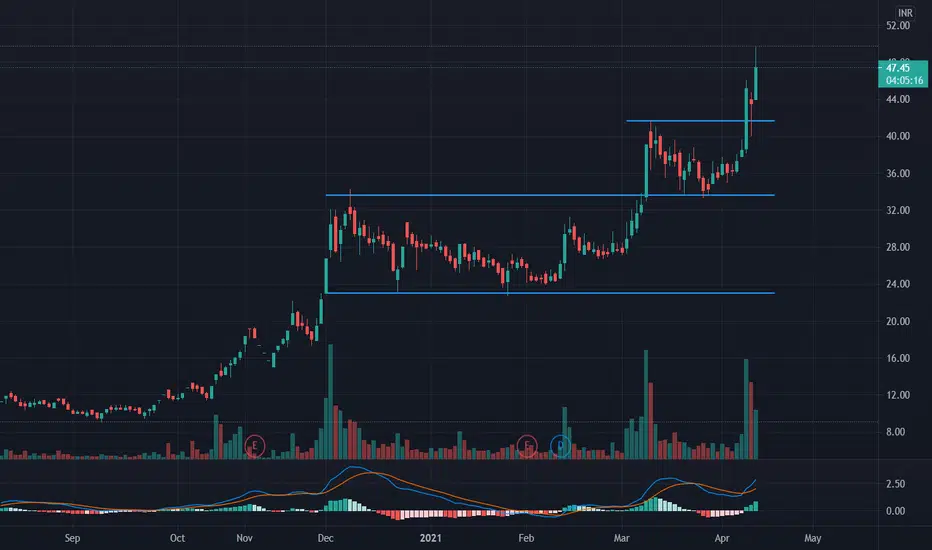
Task: Click the Feb label on time axis
Action: 526,538
